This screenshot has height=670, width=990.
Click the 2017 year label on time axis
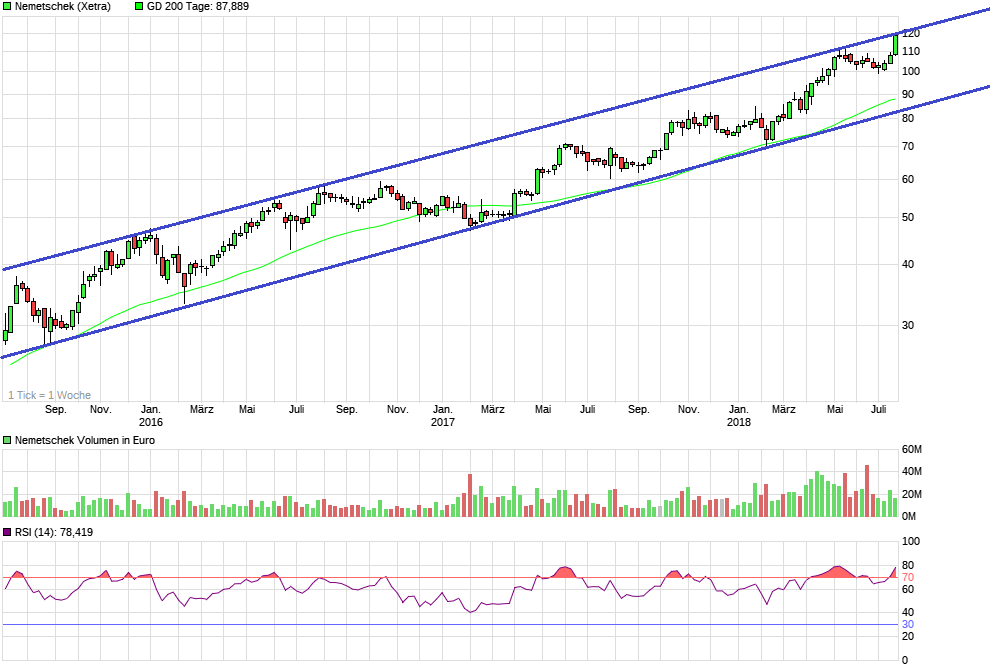pyautogui.click(x=442, y=422)
